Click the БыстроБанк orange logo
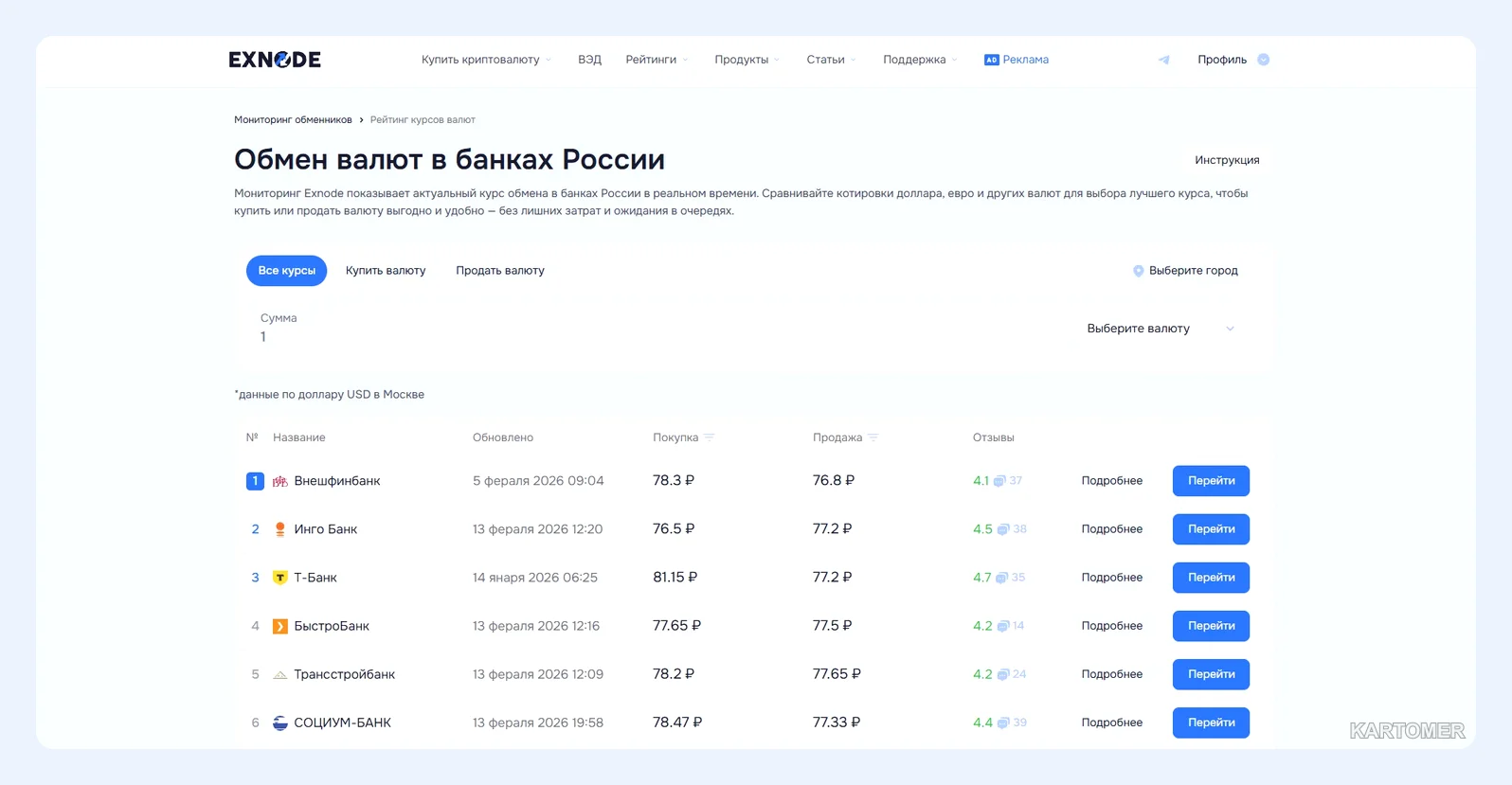 click(279, 626)
